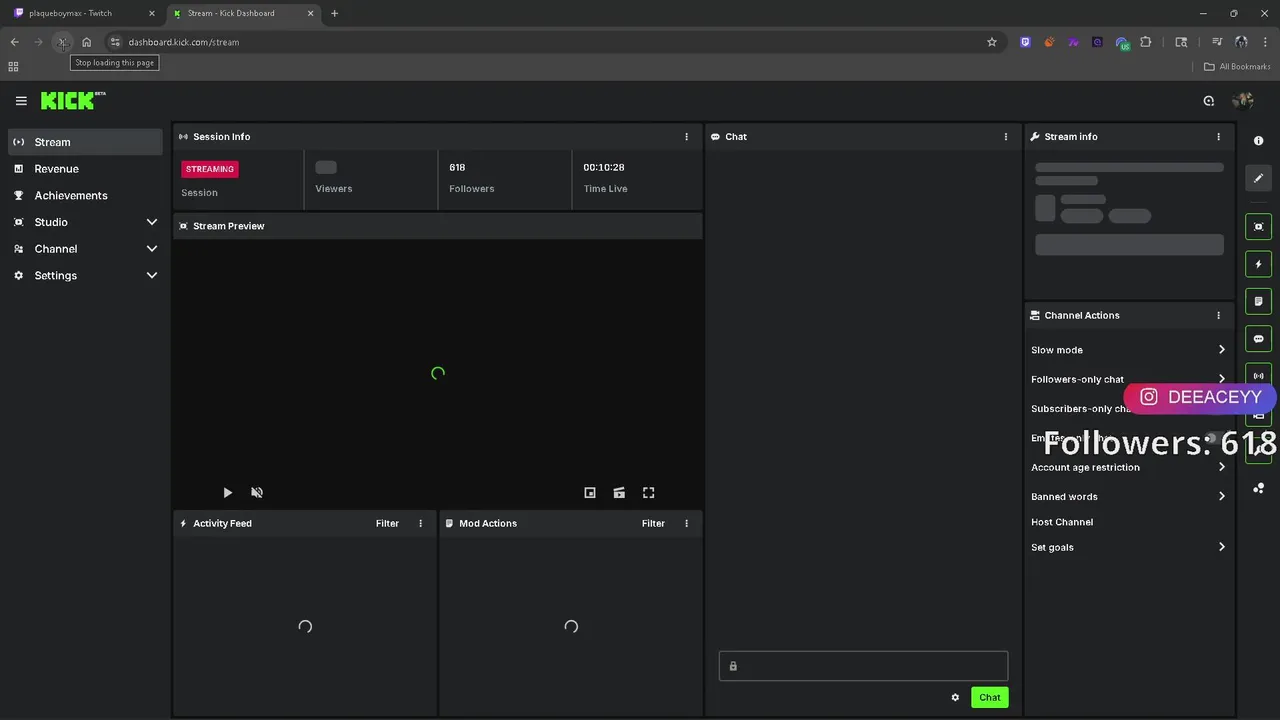Open Mod Actions three-dot menu

click(x=686, y=523)
